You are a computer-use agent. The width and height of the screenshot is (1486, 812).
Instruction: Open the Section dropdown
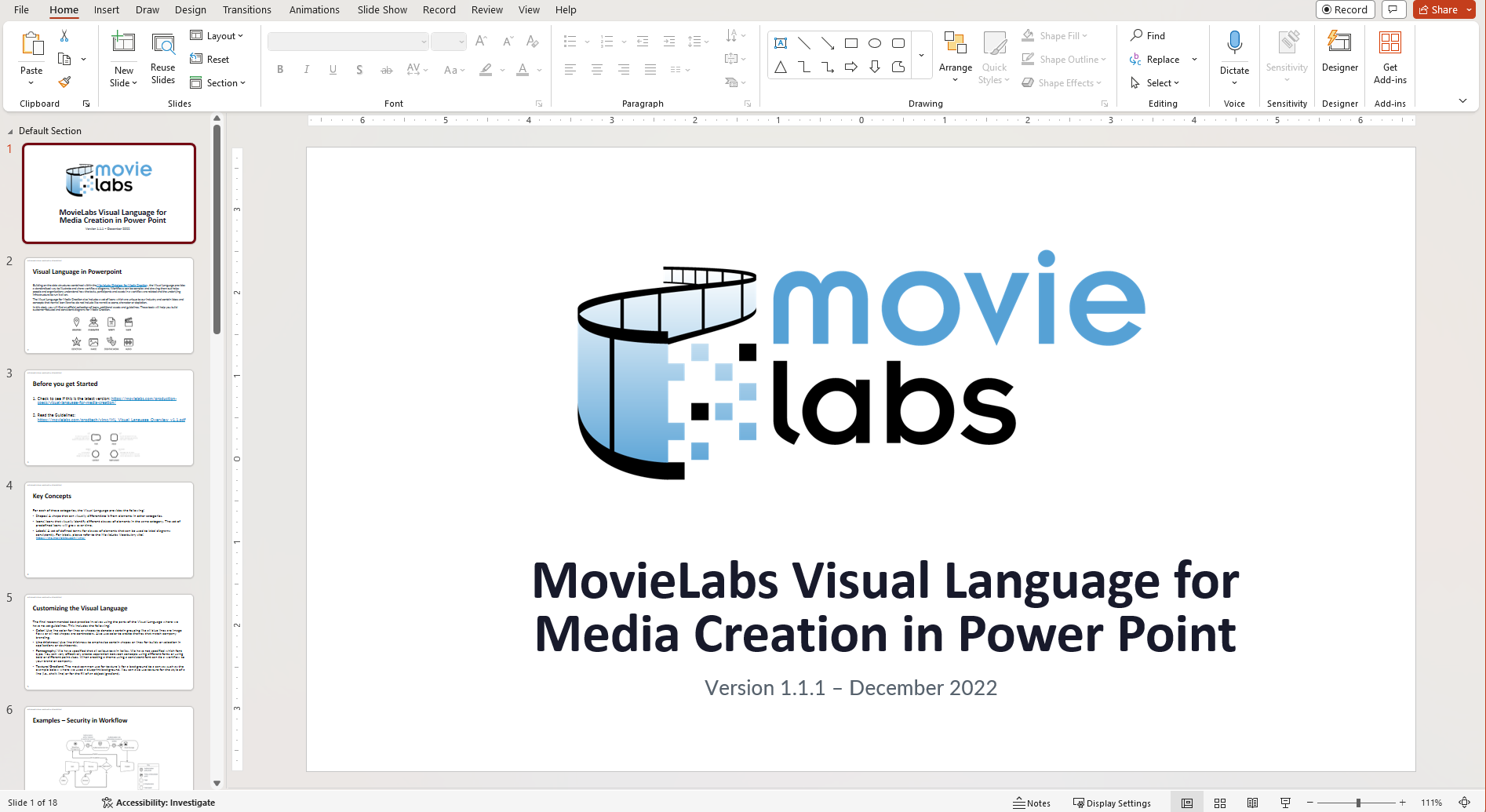pyautogui.click(x=218, y=83)
